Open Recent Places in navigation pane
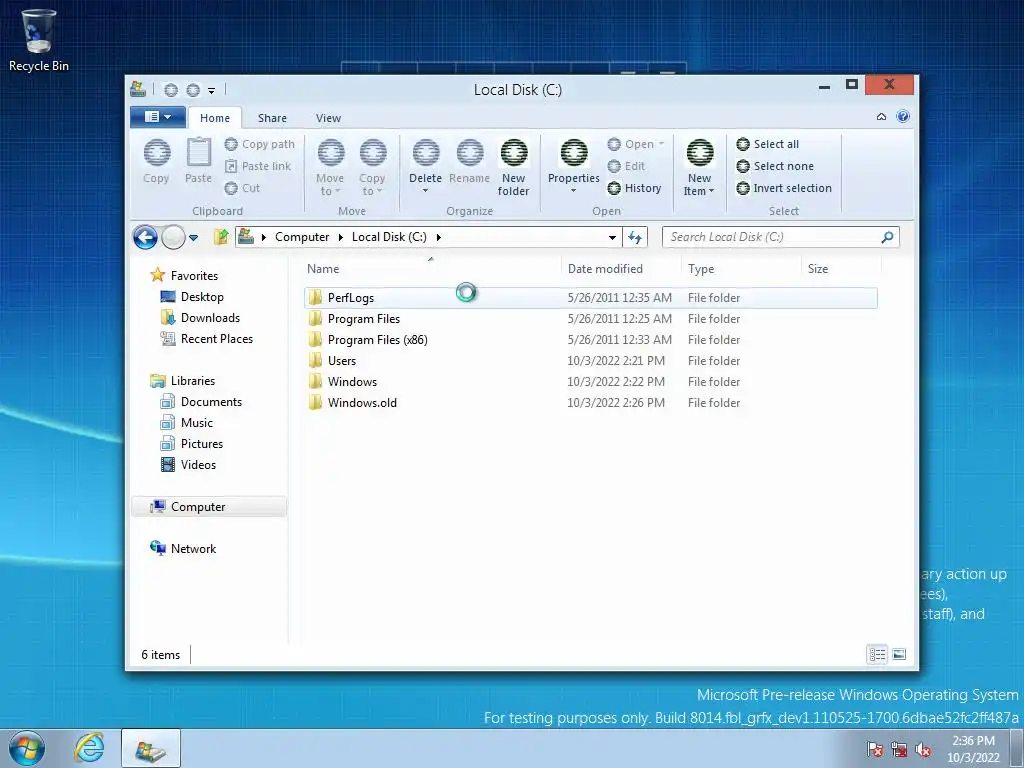 click(207, 339)
